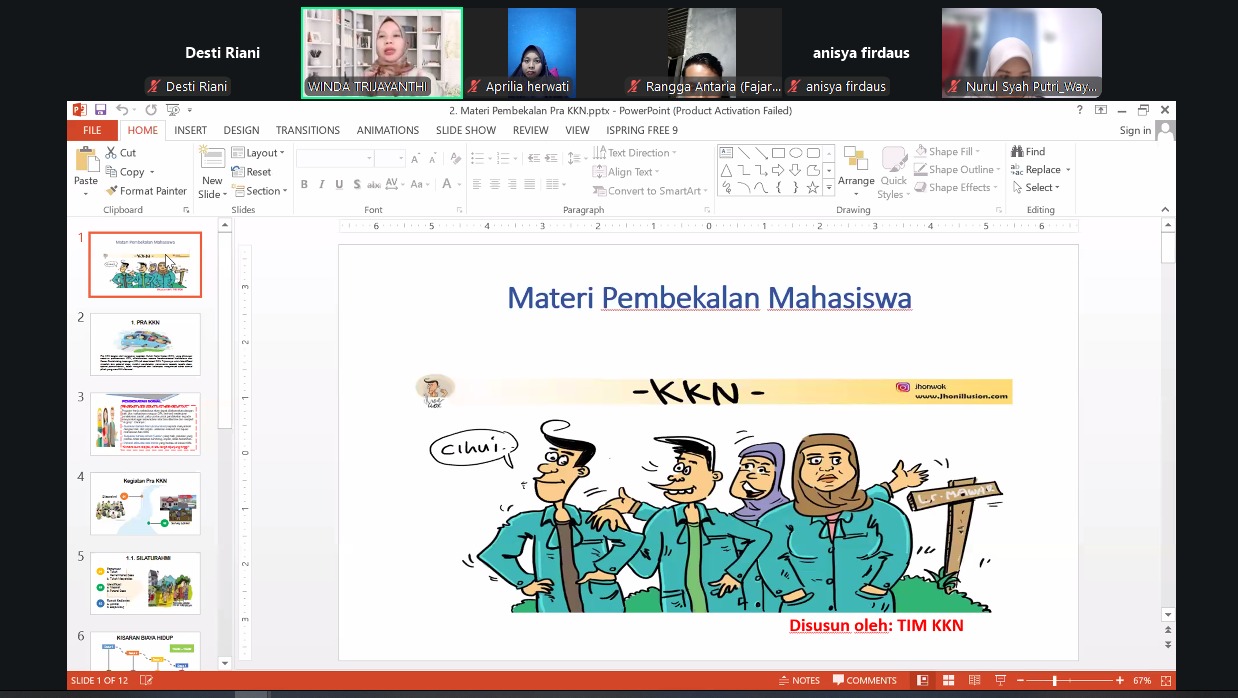The height and width of the screenshot is (698, 1238).
Task: Click Sign in at top right
Action: click(1135, 130)
